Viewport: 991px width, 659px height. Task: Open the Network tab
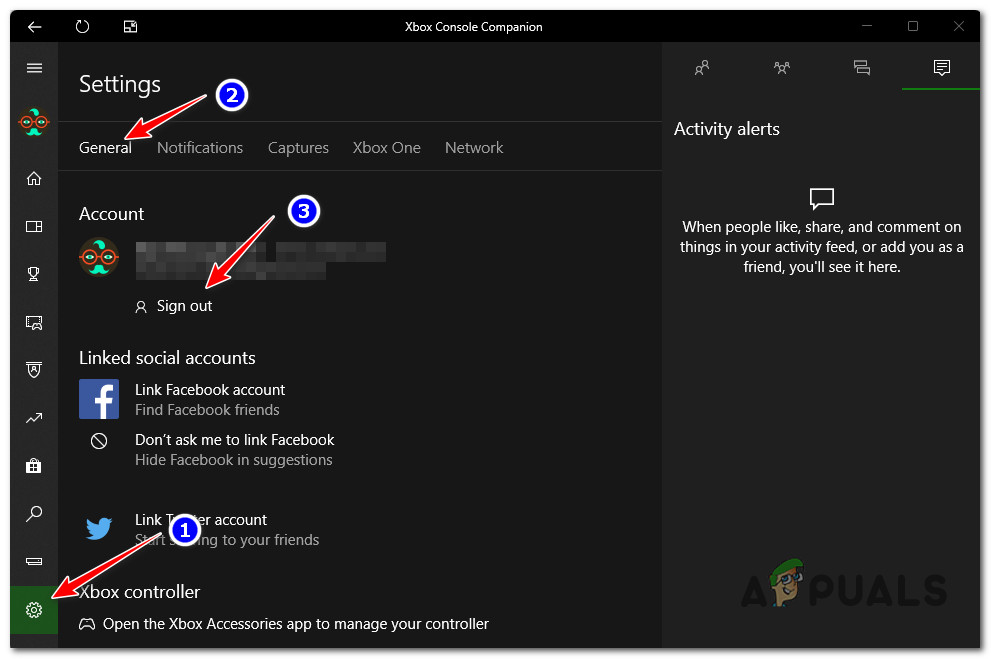474,148
